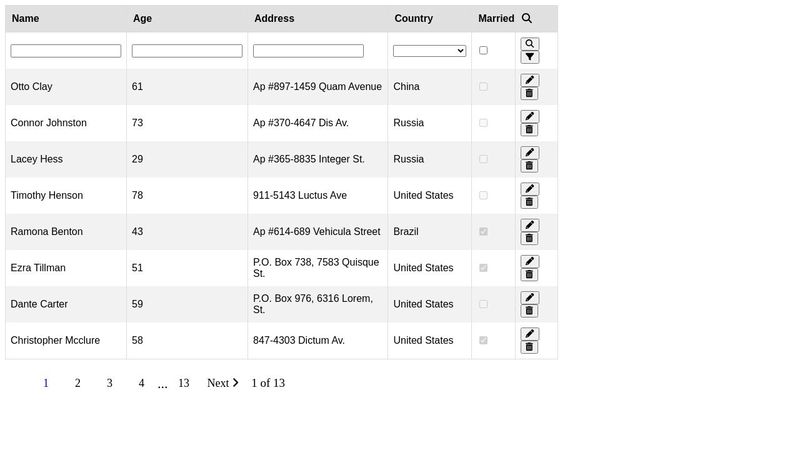The width and height of the screenshot is (800, 450).
Task: Open the Country filter dropdown
Action: 429,50
